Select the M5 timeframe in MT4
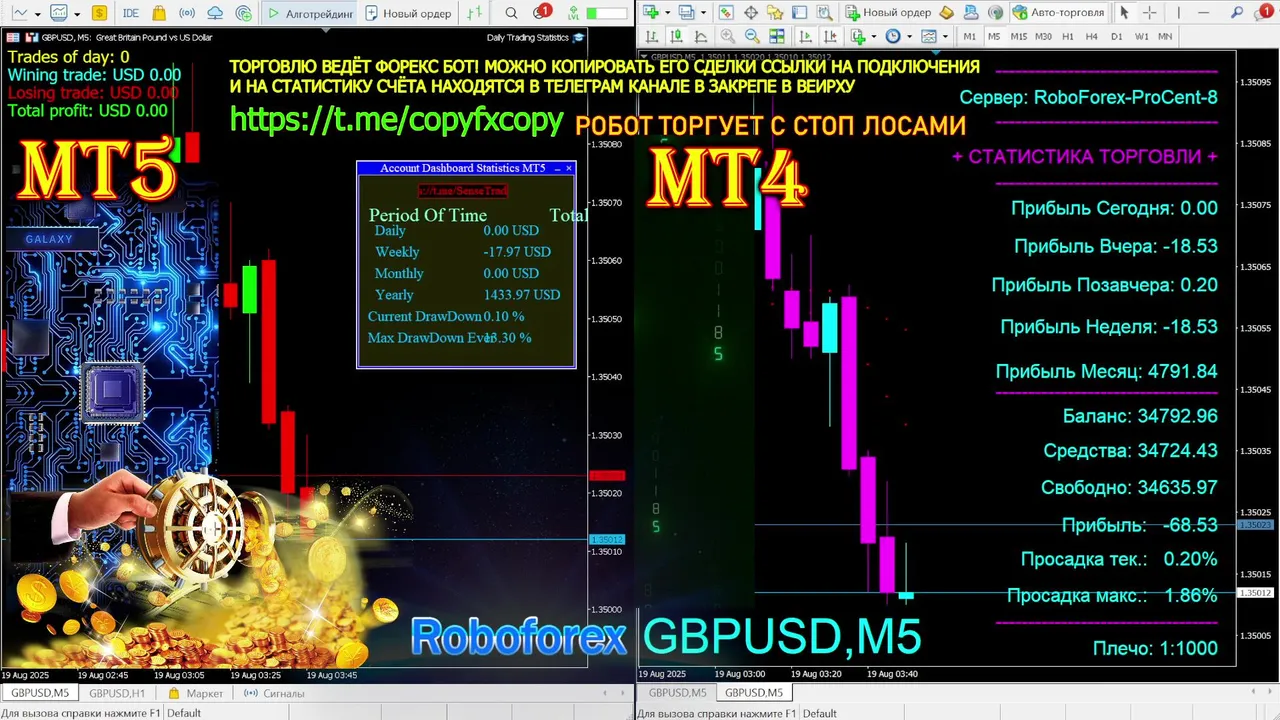Image resolution: width=1280 pixels, height=720 pixels. (994, 36)
